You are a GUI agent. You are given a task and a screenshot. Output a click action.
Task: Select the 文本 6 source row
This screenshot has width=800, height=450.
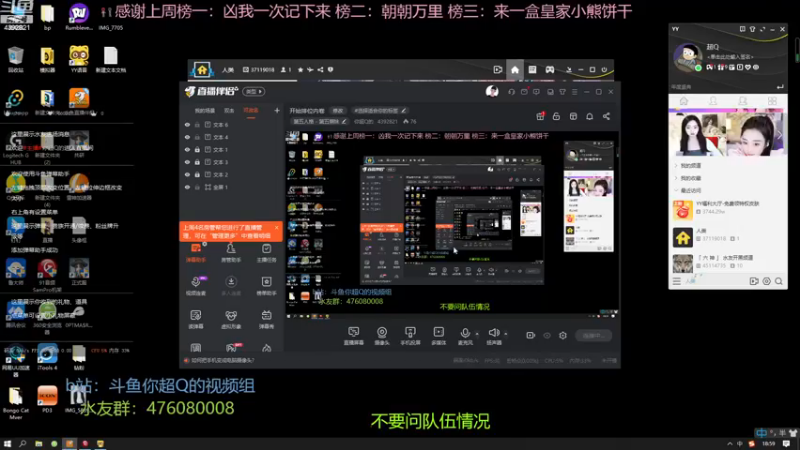[x=232, y=124]
